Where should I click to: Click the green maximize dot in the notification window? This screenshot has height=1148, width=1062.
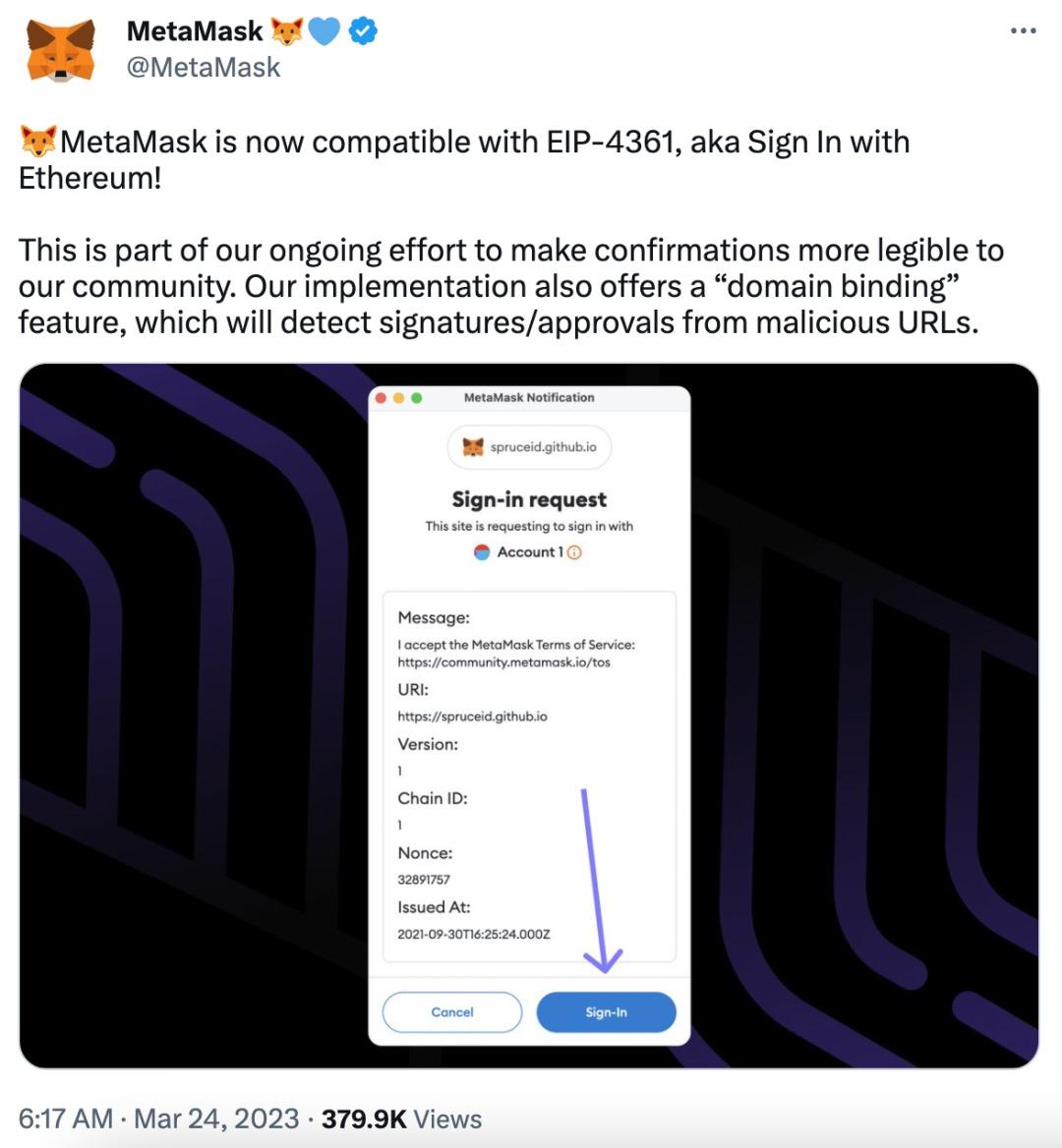pos(417,398)
